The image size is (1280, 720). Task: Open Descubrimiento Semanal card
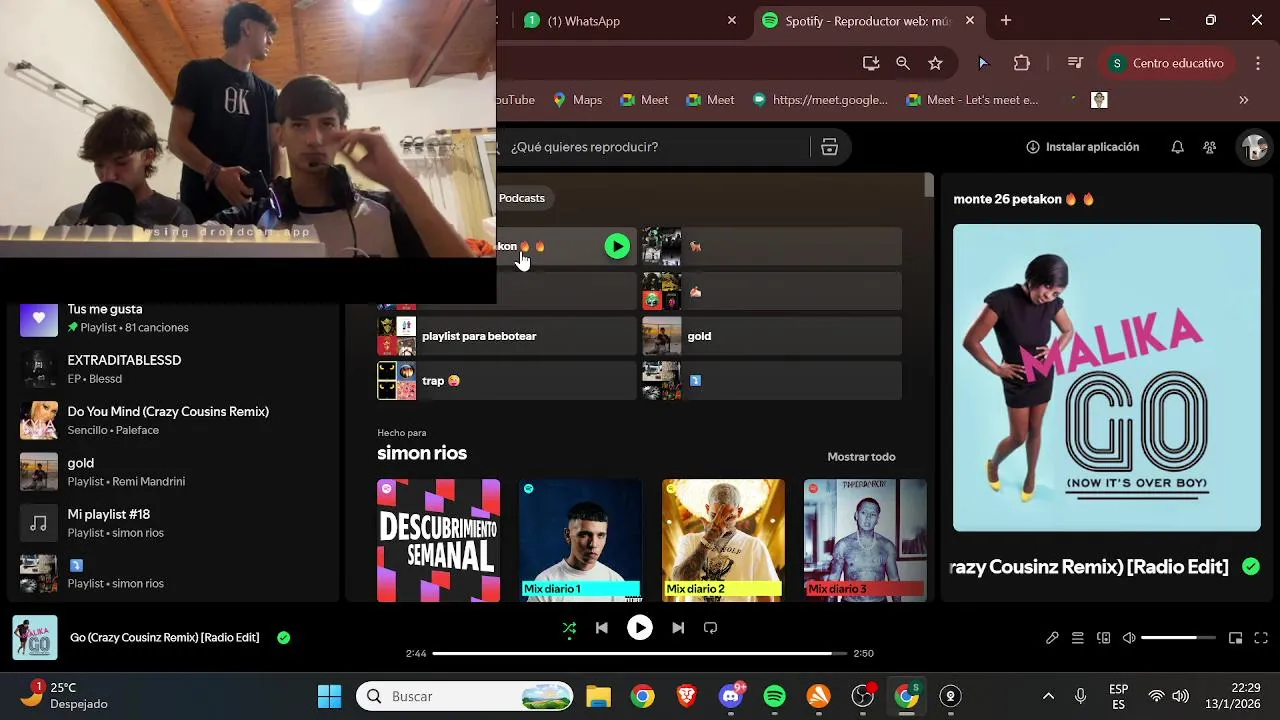point(438,540)
